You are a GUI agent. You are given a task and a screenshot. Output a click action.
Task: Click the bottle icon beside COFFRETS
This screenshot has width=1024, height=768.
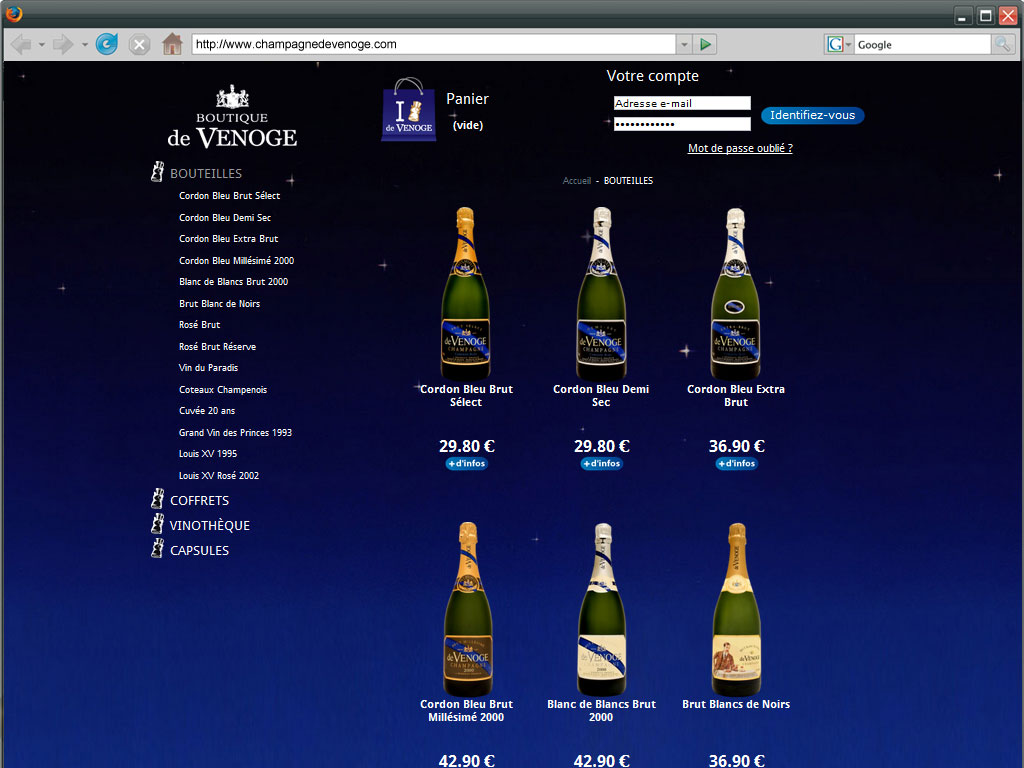coord(157,498)
